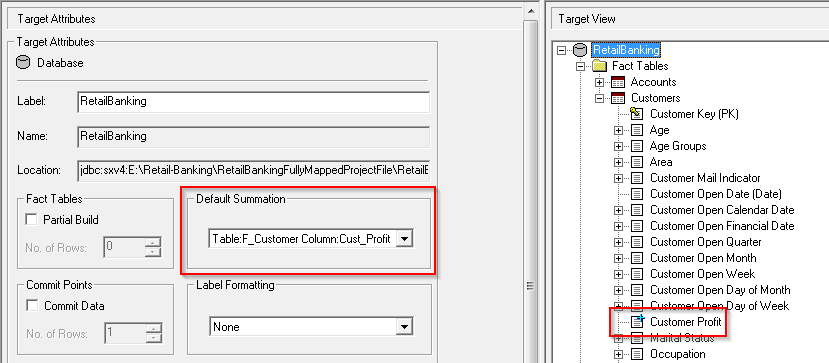The width and height of the screenshot is (829, 363).
Task: Click the Occupation column icon
Action: 638,353
